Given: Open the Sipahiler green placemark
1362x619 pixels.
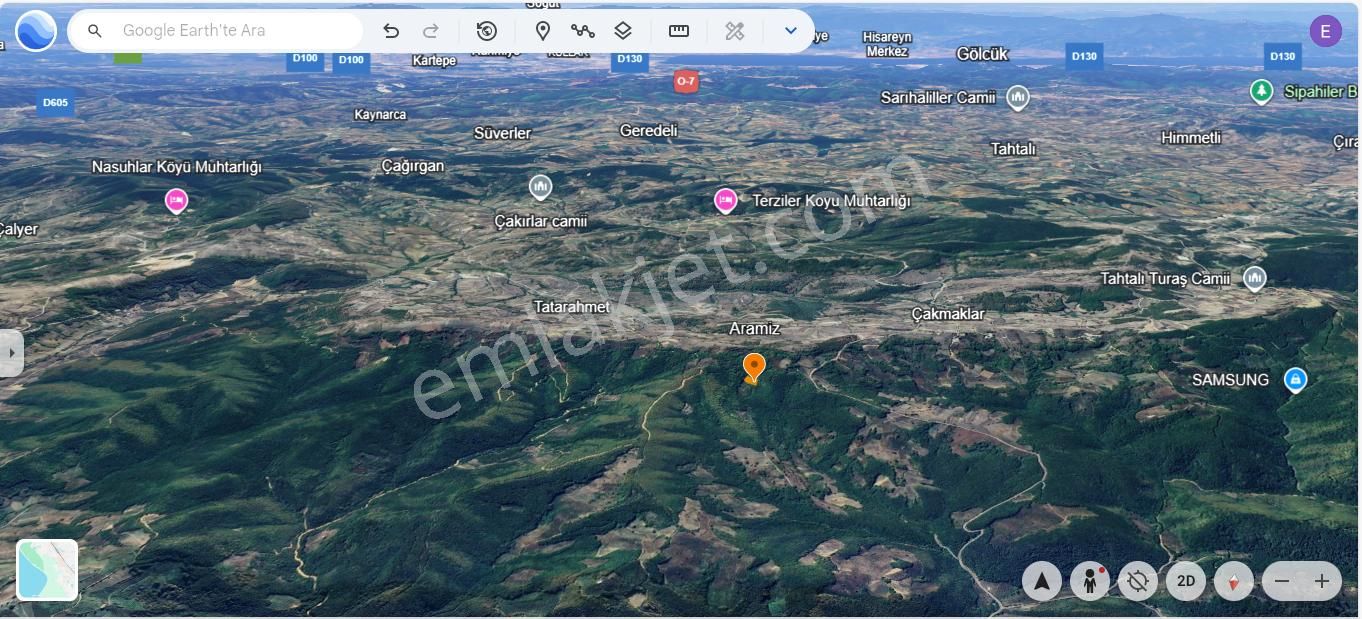Looking at the screenshot, I should click(1263, 90).
